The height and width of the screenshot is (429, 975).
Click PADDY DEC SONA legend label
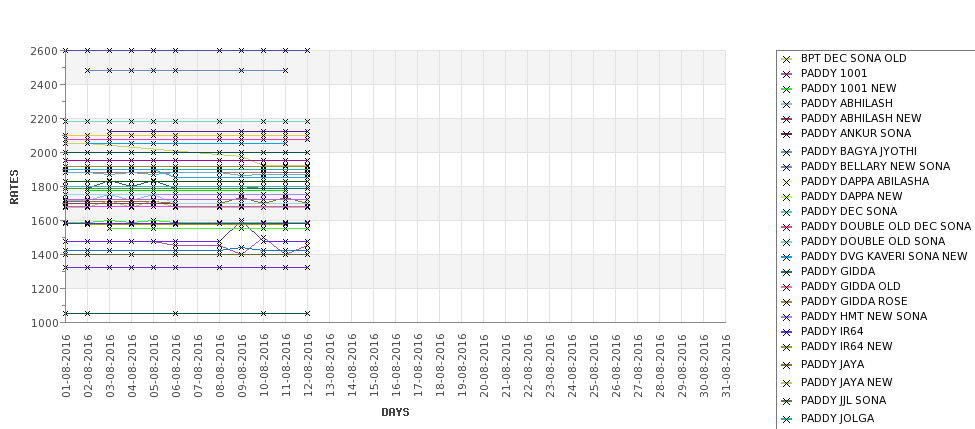tap(849, 211)
